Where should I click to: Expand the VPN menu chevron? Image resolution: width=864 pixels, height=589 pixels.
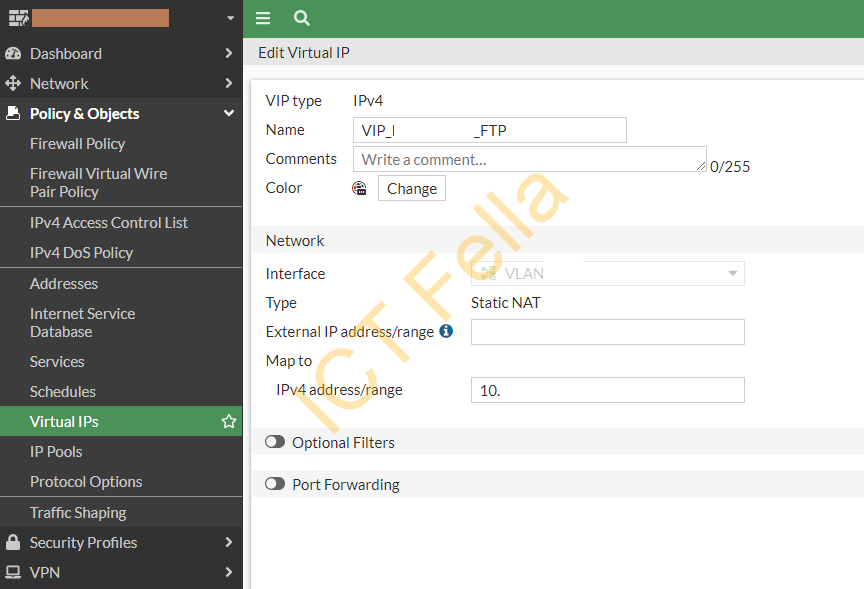(x=229, y=572)
